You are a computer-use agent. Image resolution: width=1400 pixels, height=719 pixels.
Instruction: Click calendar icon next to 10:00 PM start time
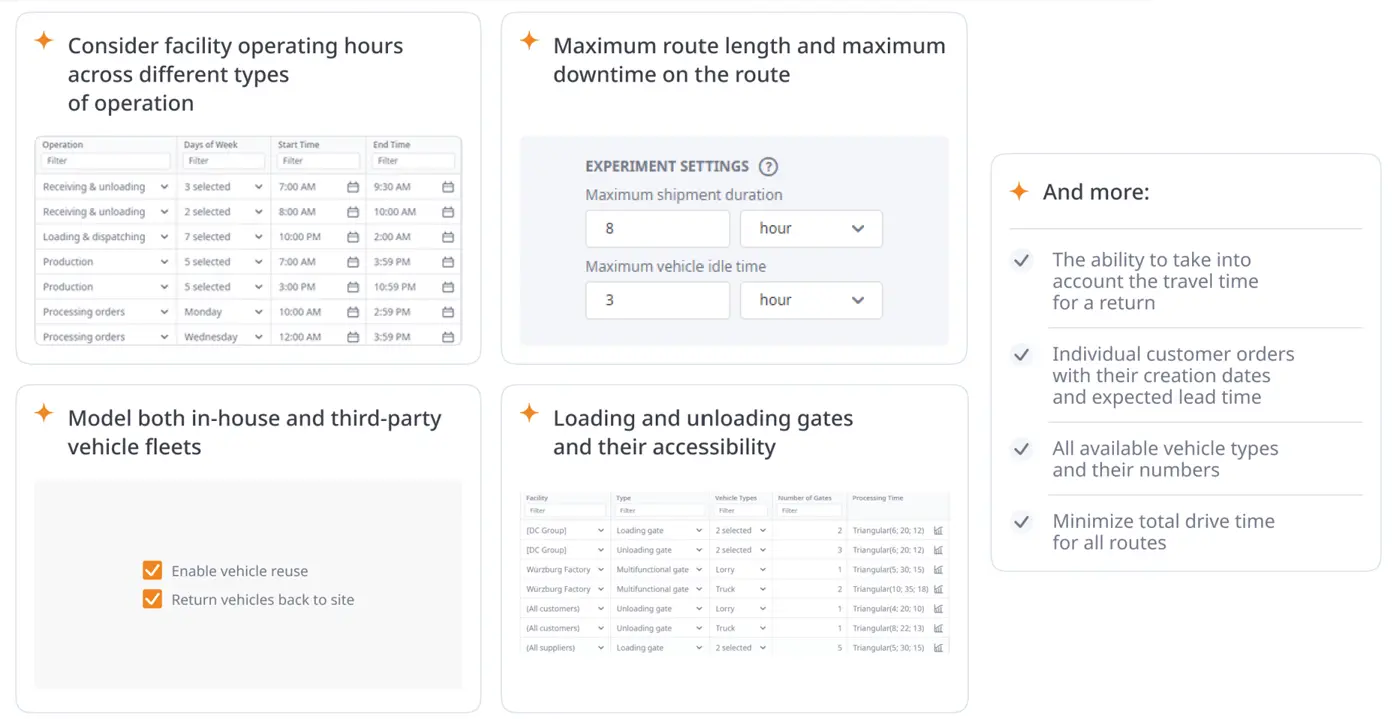click(353, 237)
